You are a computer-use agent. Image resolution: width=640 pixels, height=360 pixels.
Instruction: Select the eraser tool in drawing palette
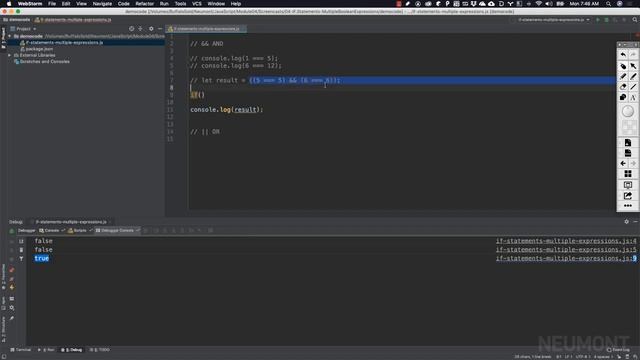623,87
